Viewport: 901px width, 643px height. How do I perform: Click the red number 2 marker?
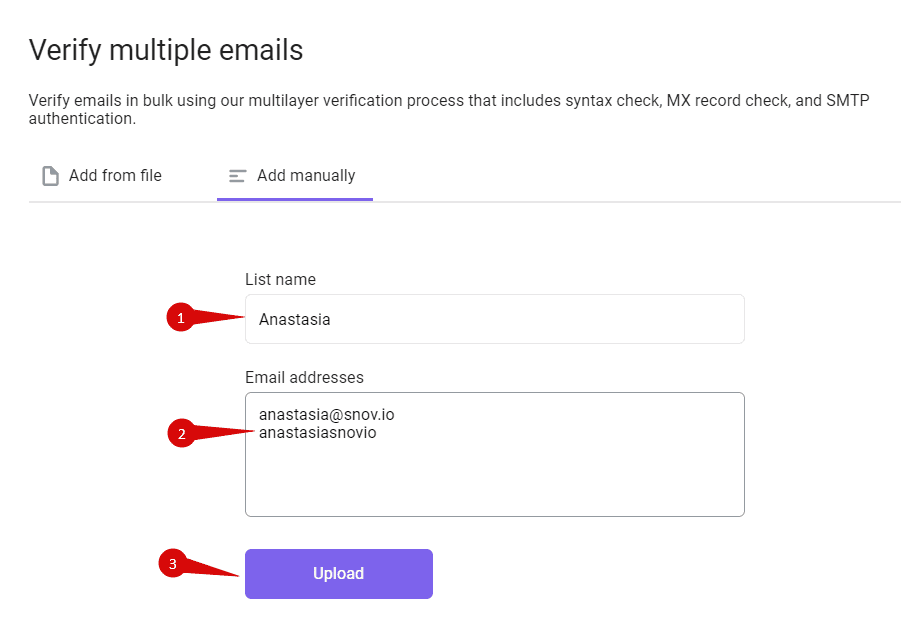181,433
